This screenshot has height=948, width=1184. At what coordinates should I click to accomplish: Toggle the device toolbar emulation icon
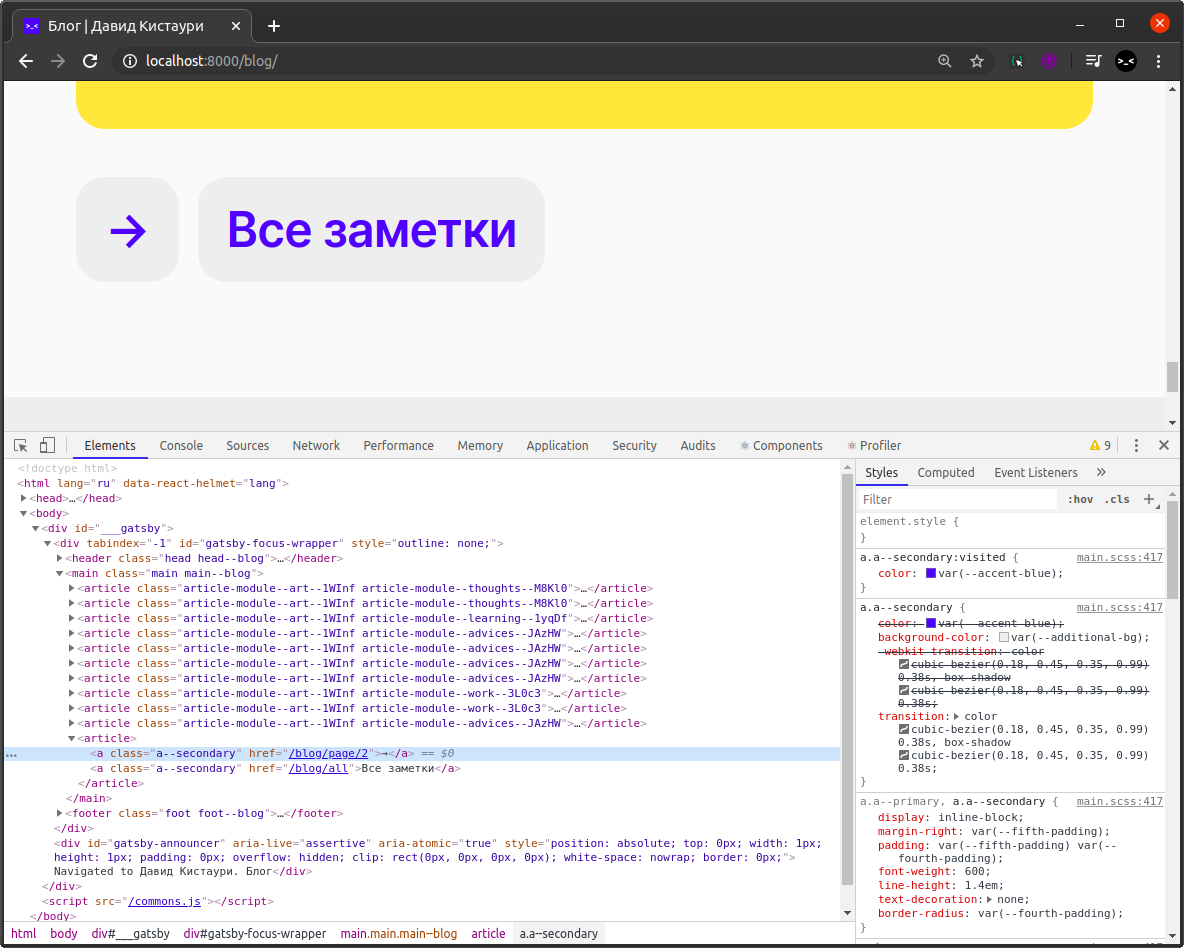tap(46, 444)
